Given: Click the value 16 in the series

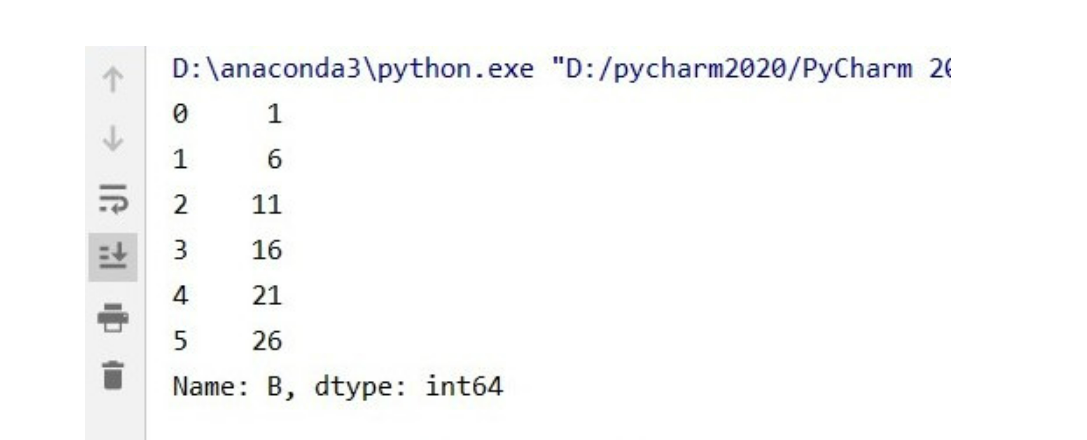Looking at the screenshot, I should click(x=267, y=251).
